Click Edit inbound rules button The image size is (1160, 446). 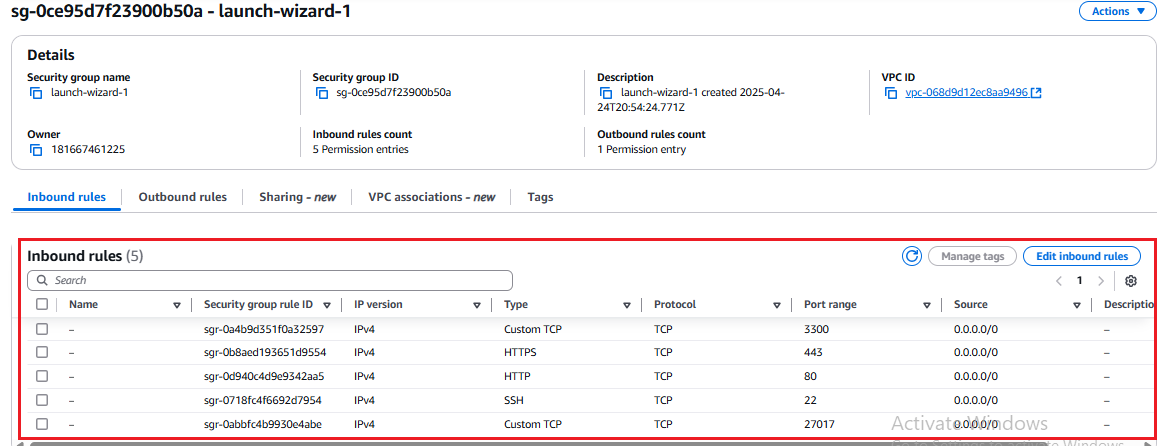tap(1082, 256)
